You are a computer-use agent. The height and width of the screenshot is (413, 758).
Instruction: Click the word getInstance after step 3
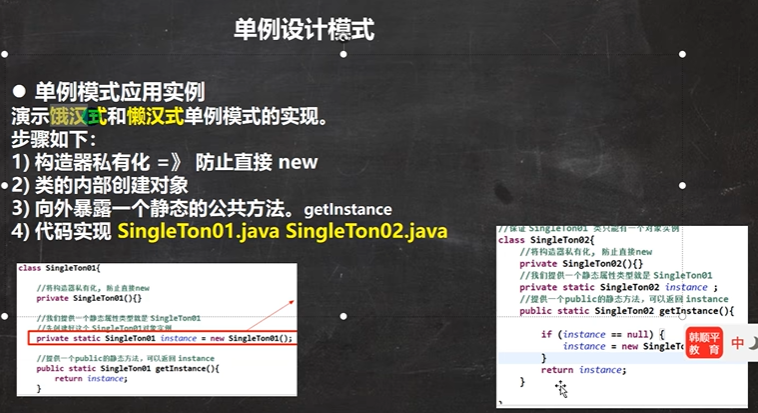click(x=348, y=209)
